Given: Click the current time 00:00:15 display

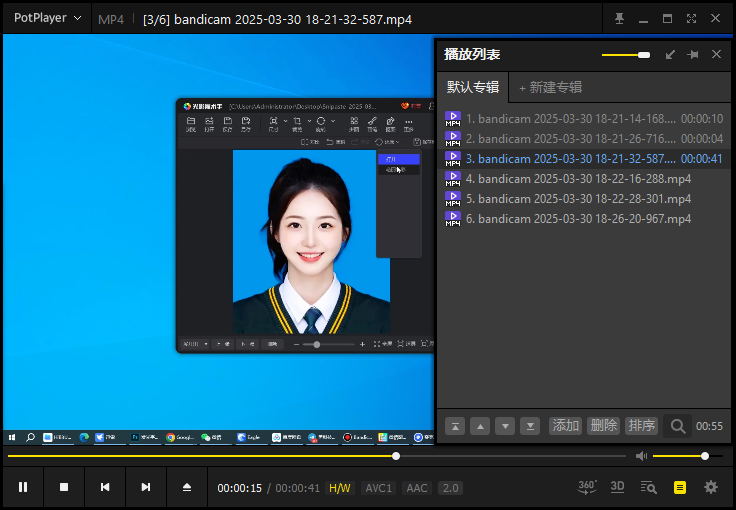Looking at the screenshot, I should tap(239, 488).
